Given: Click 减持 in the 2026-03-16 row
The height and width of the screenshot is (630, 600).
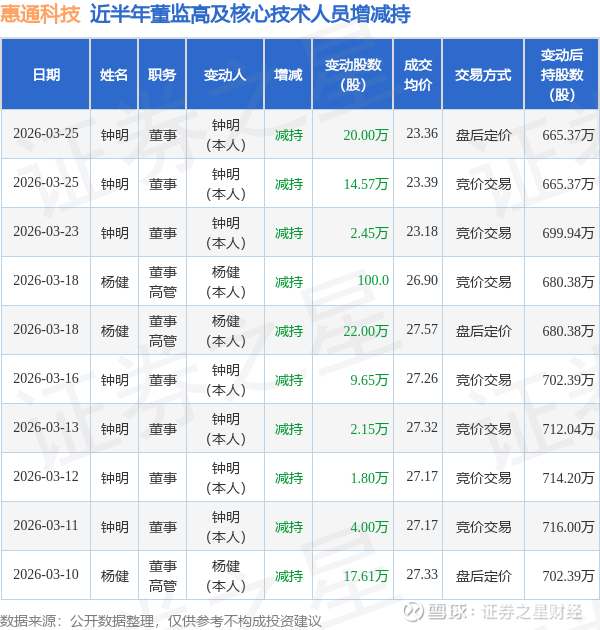Looking at the screenshot, I should click(289, 380).
